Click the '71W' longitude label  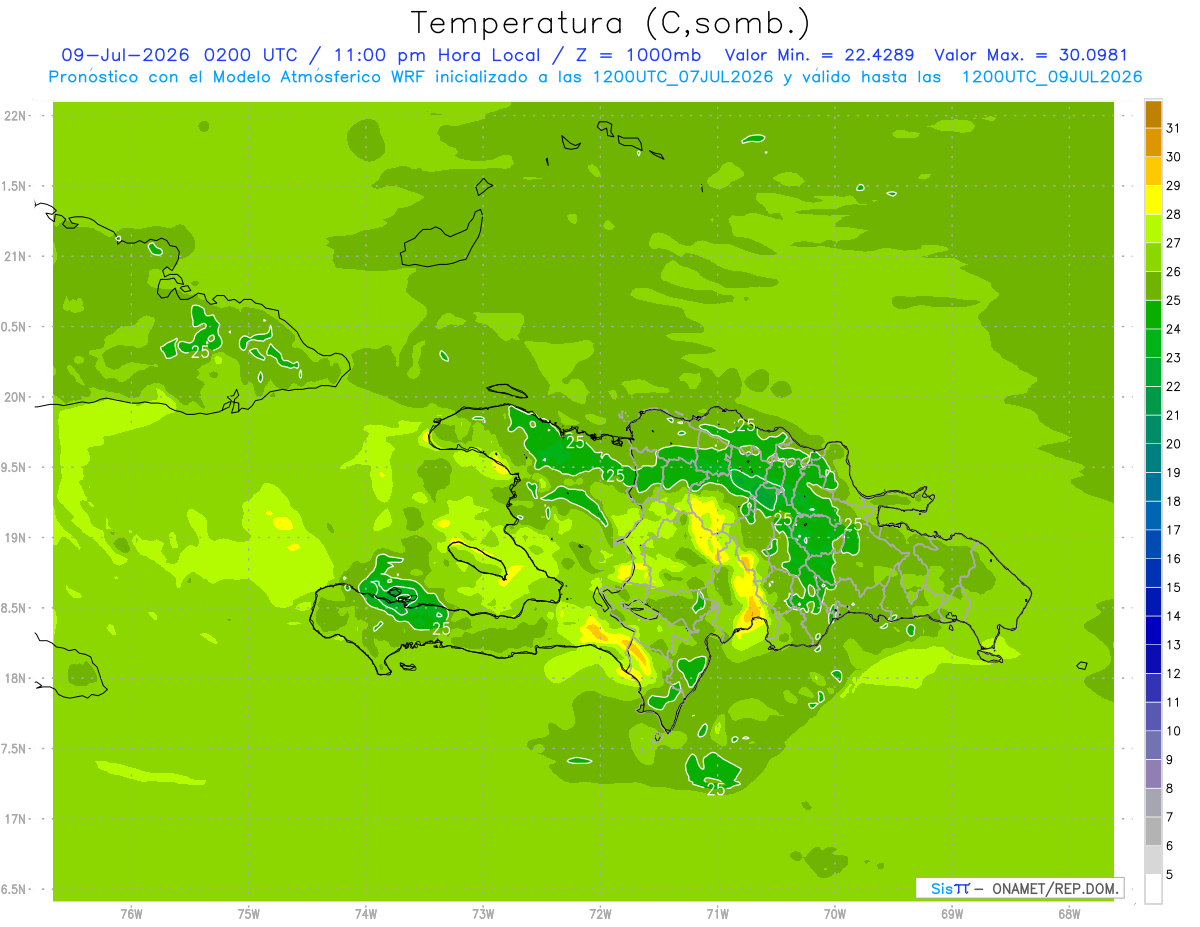(718, 914)
